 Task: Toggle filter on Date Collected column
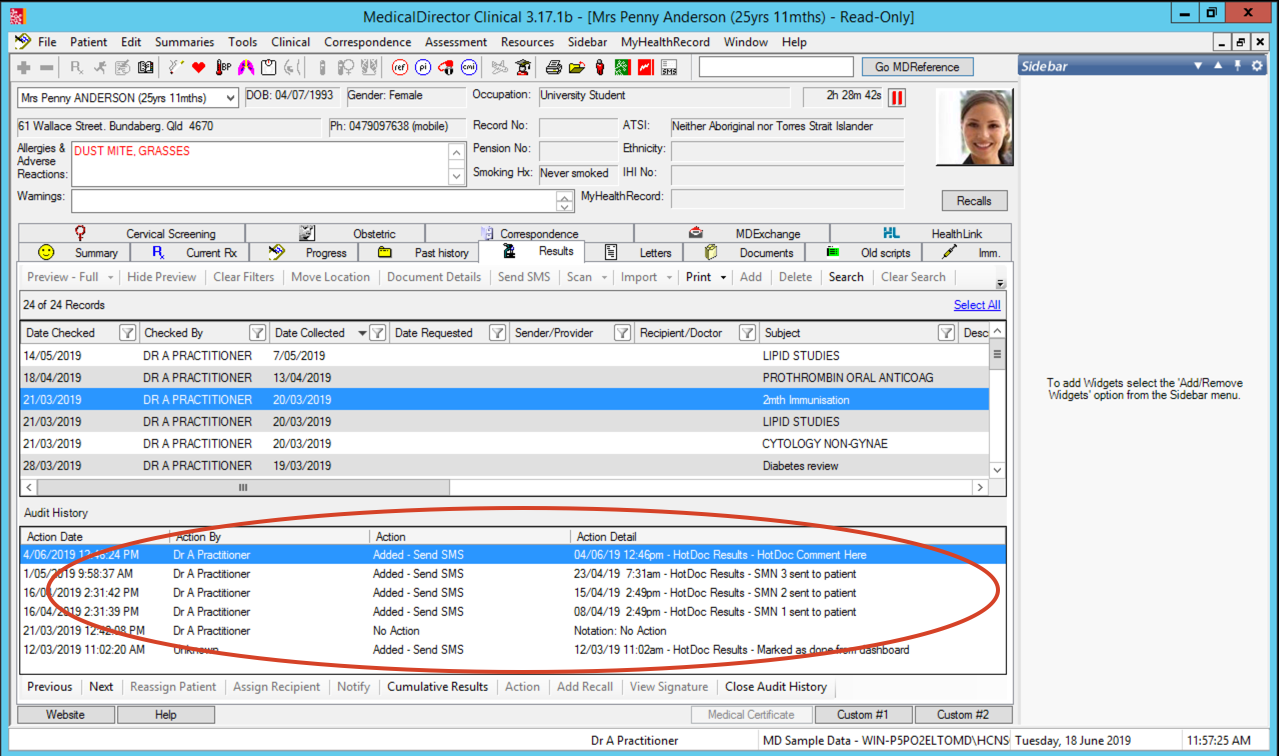[377, 333]
